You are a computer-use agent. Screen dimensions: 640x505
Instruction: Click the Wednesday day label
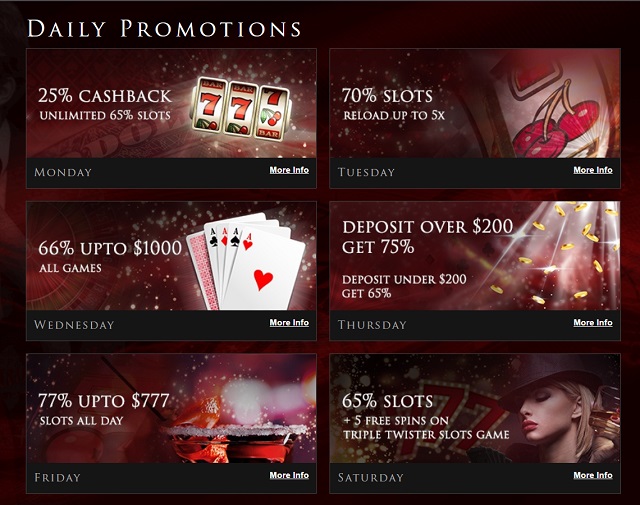pos(74,325)
